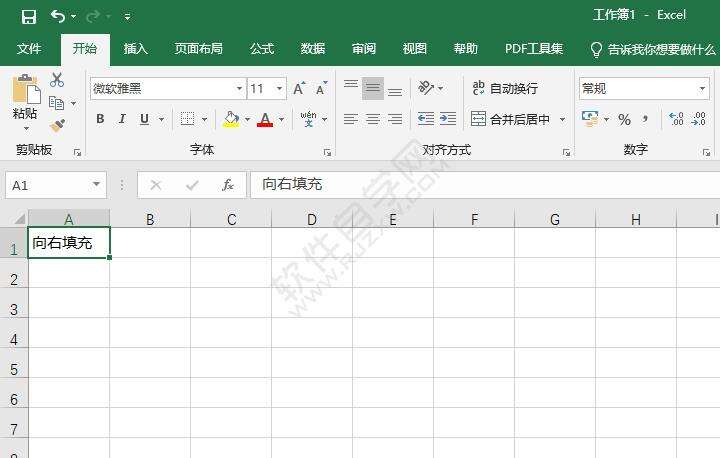Screen dimensions: 720x458
Task: Click the 粘贴 paste icon
Action: click(26, 89)
